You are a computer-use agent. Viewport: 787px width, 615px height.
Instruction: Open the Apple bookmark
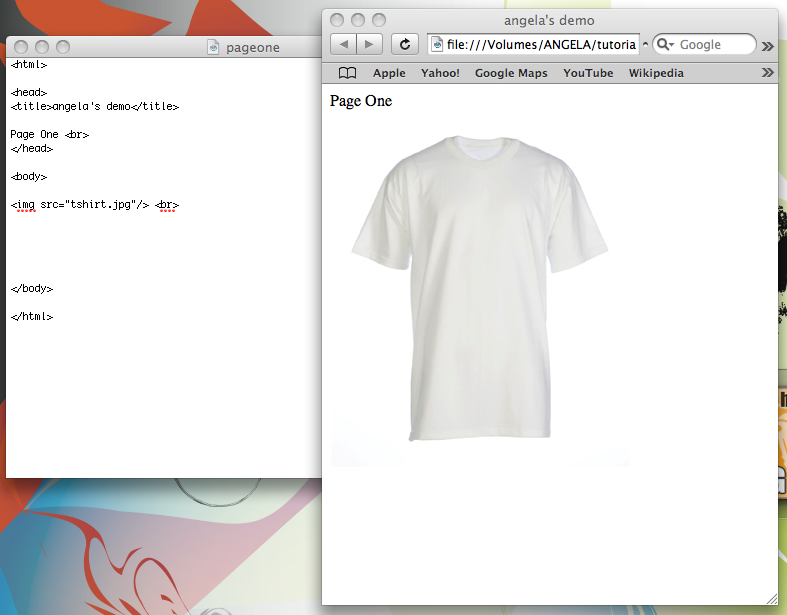tap(389, 73)
